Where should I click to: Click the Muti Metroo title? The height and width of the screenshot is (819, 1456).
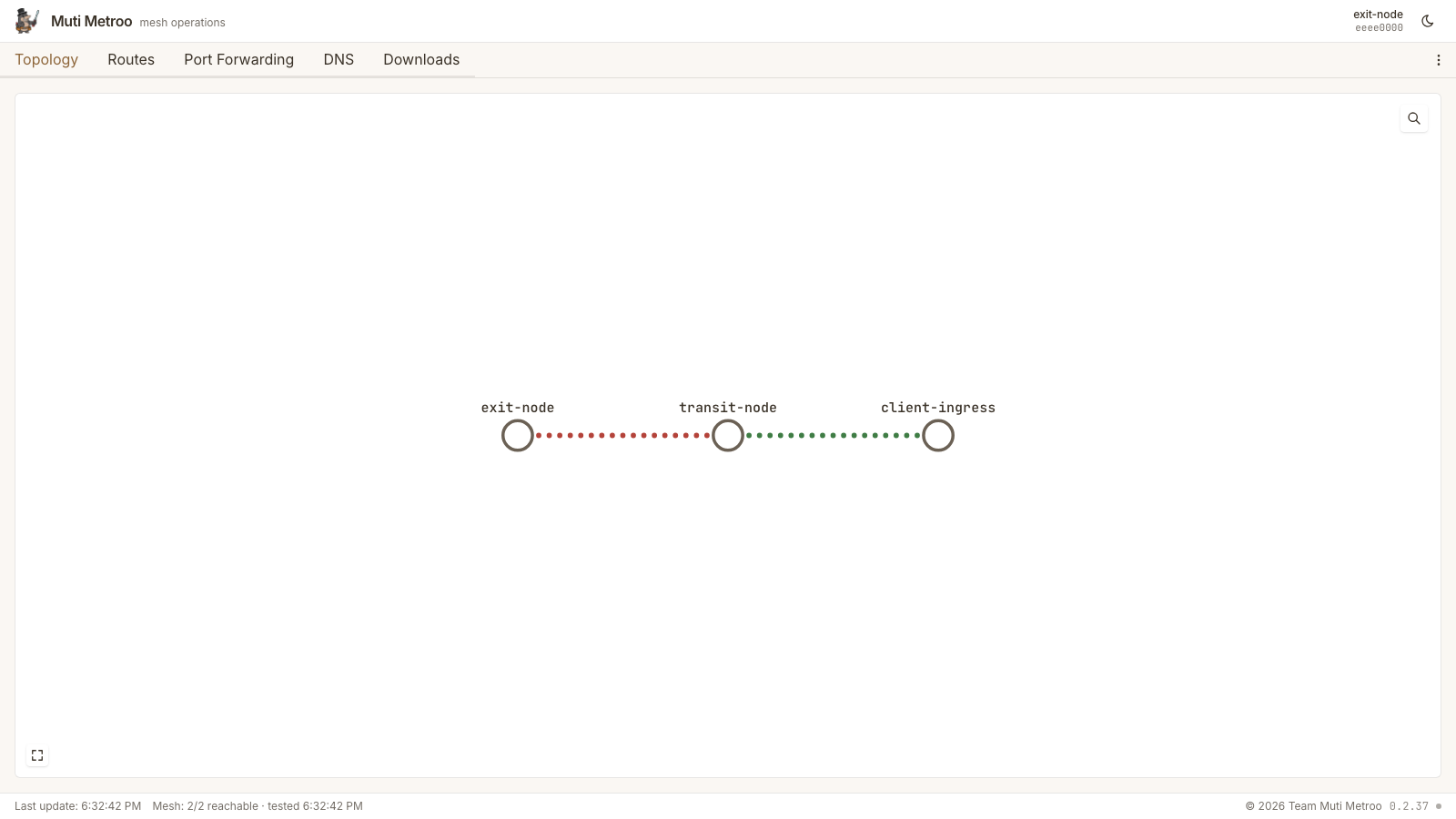point(91,21)
